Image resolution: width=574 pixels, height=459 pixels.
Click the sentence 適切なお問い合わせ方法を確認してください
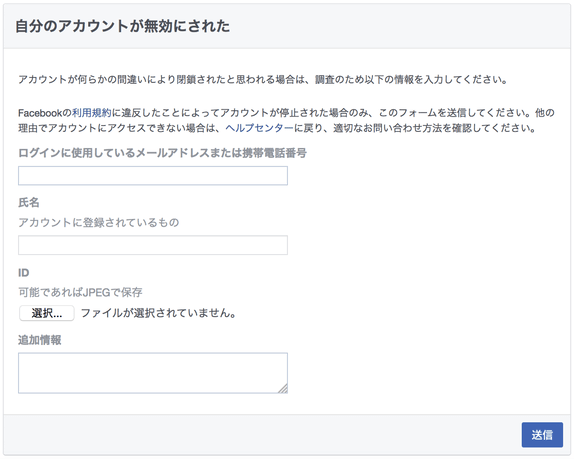434,128
